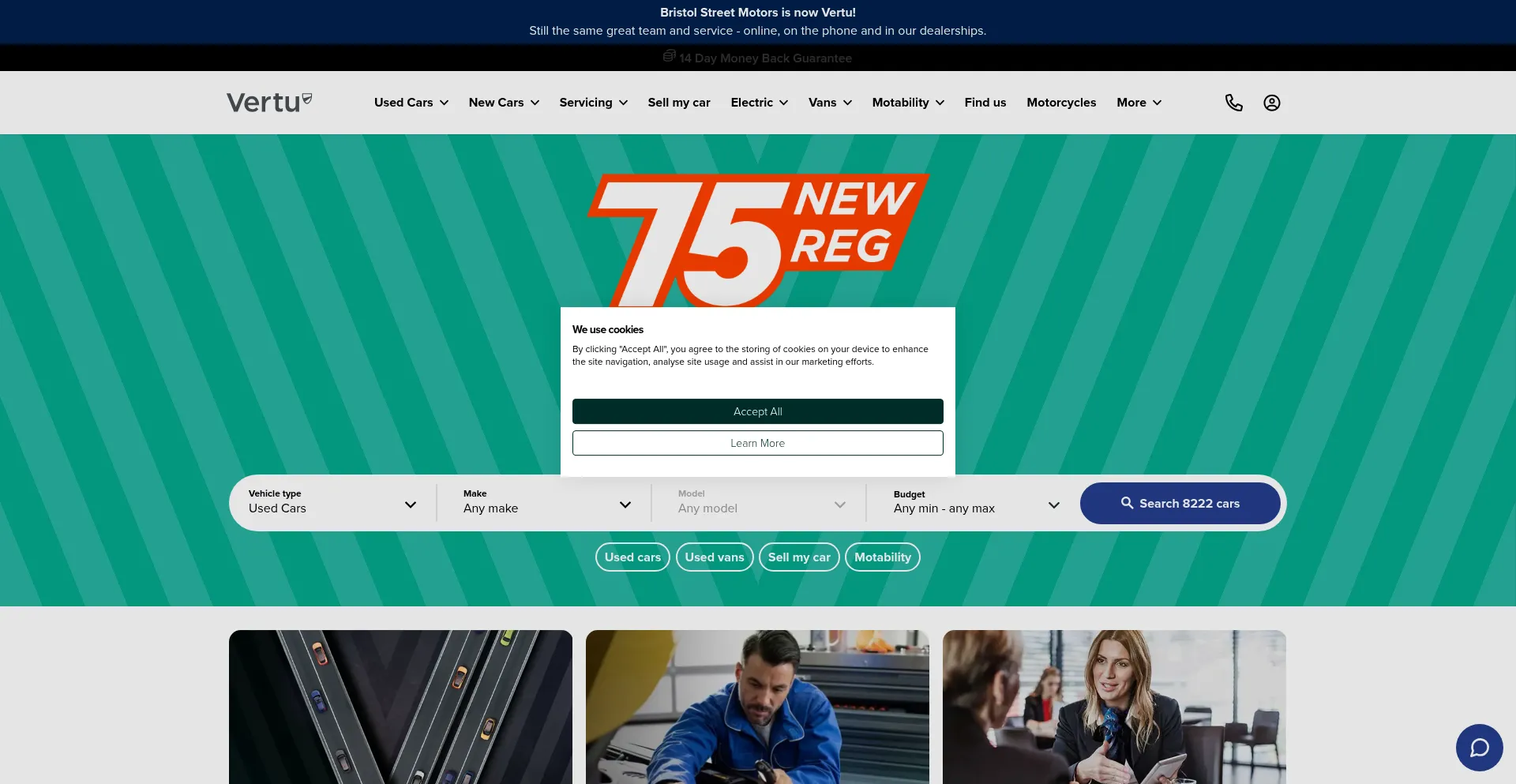Click 'Bristol Street Motors is now Vertu!' heading
This screenshot has height=784, width=1516.
pos(758,13)
